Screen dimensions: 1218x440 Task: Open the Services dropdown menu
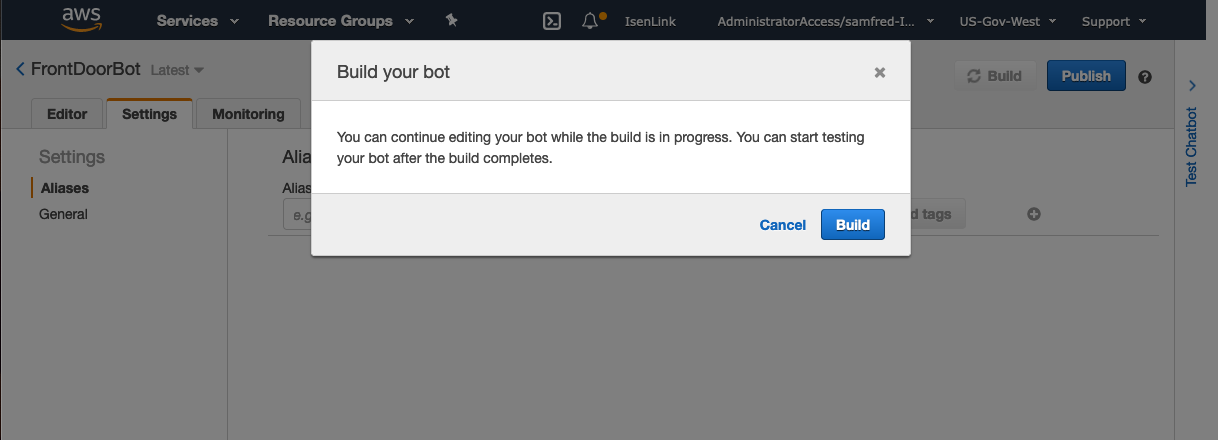(197, 21)
